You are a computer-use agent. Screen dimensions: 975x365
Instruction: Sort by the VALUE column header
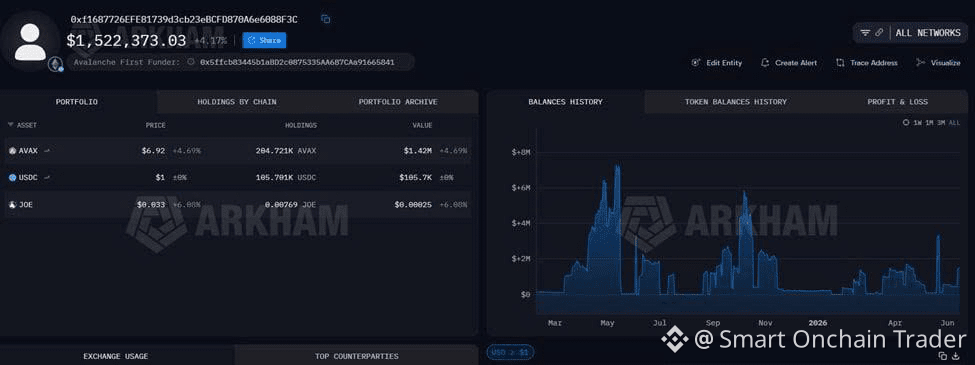pos(422,125)
